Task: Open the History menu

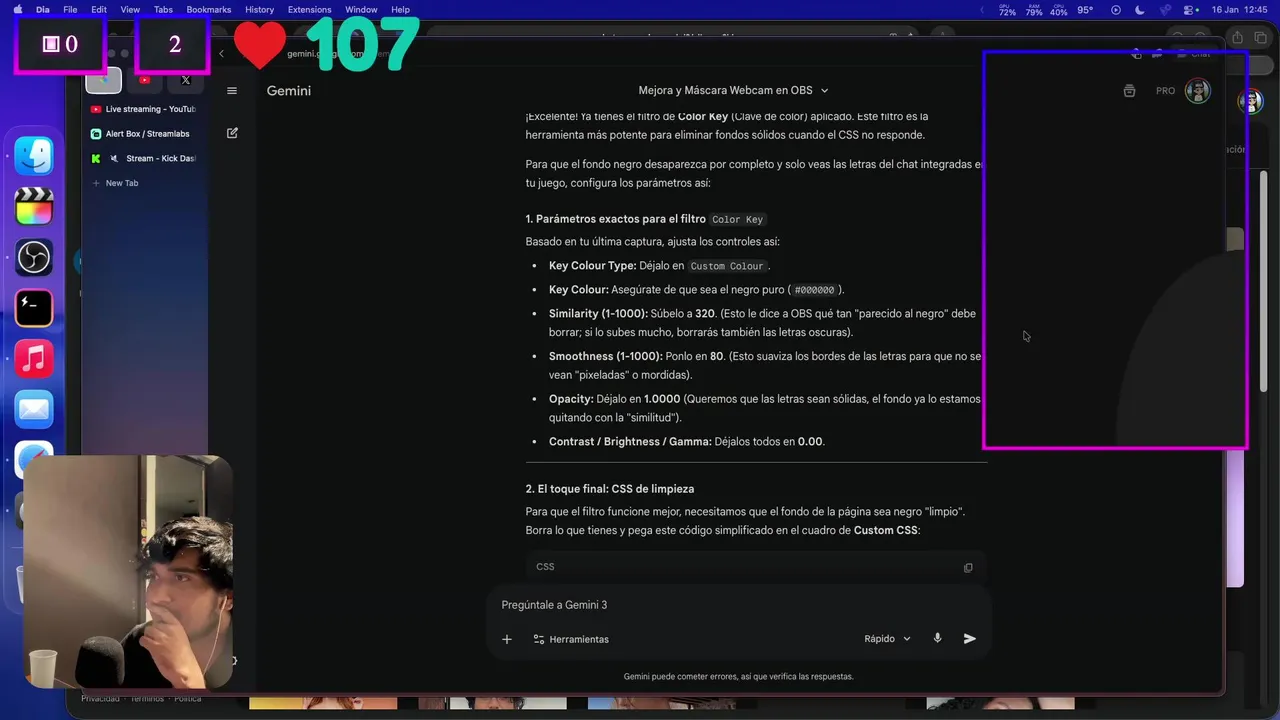Action: click(x=259, y=9)
